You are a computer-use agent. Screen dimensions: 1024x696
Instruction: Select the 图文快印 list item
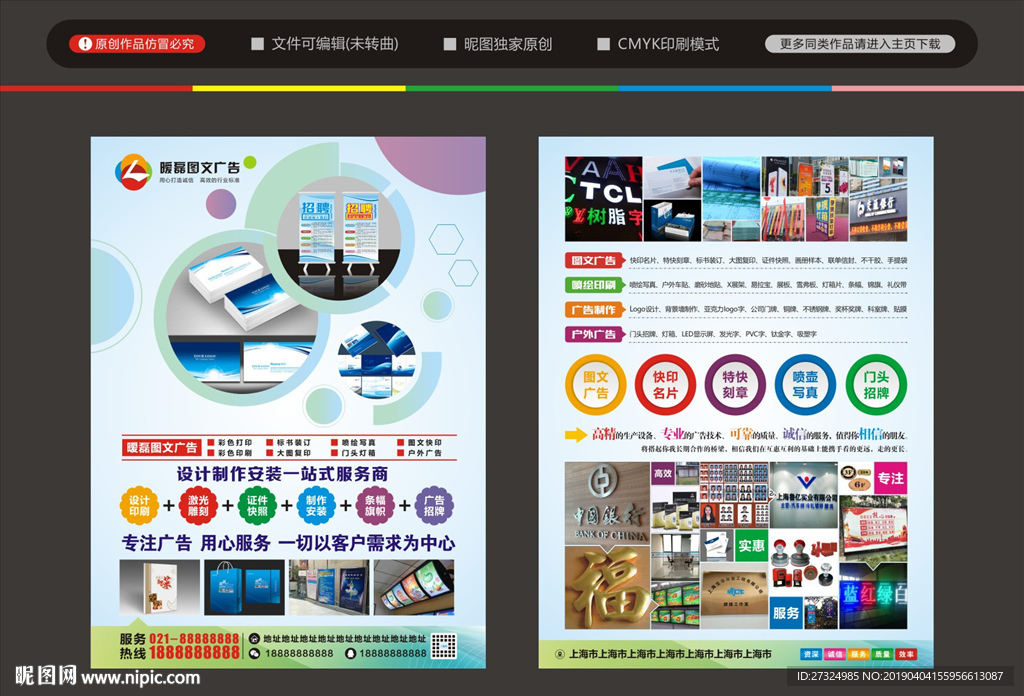[420, 442]
